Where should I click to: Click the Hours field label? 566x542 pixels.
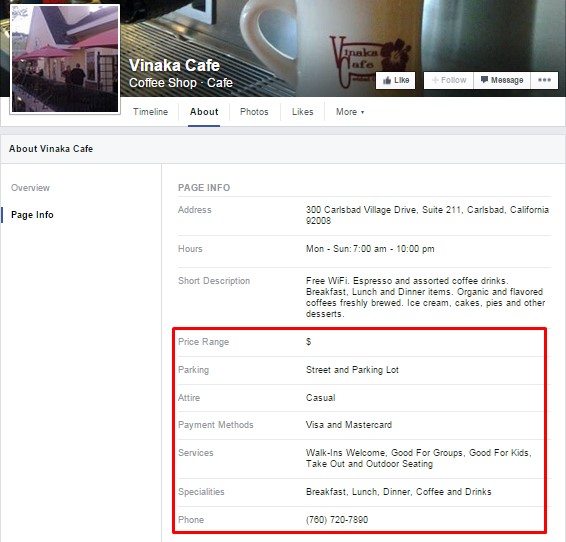[x=190, y=249]
